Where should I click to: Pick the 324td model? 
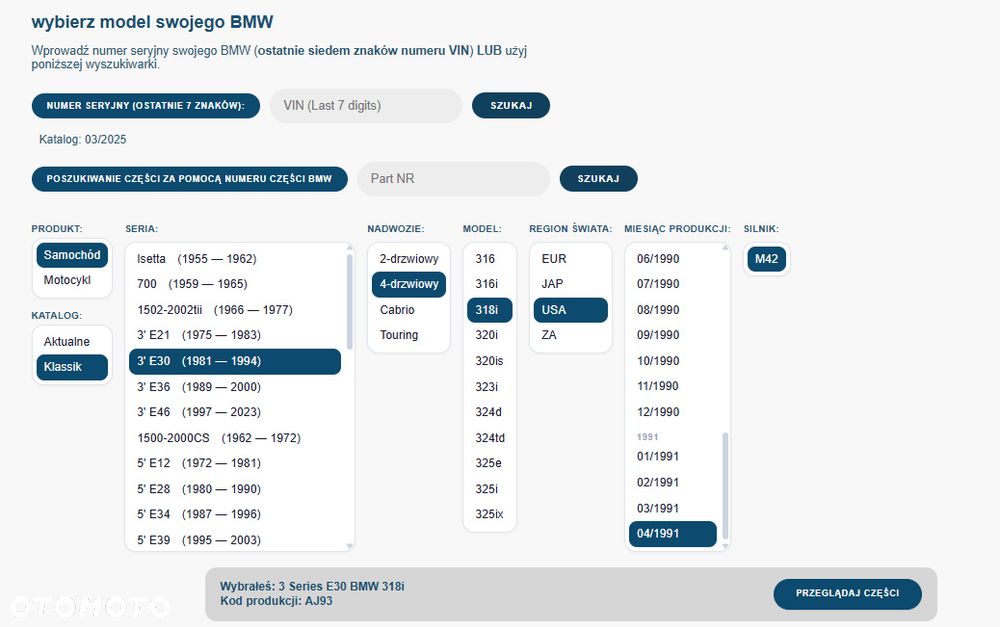pyautogui.click(x=489, y=438)
